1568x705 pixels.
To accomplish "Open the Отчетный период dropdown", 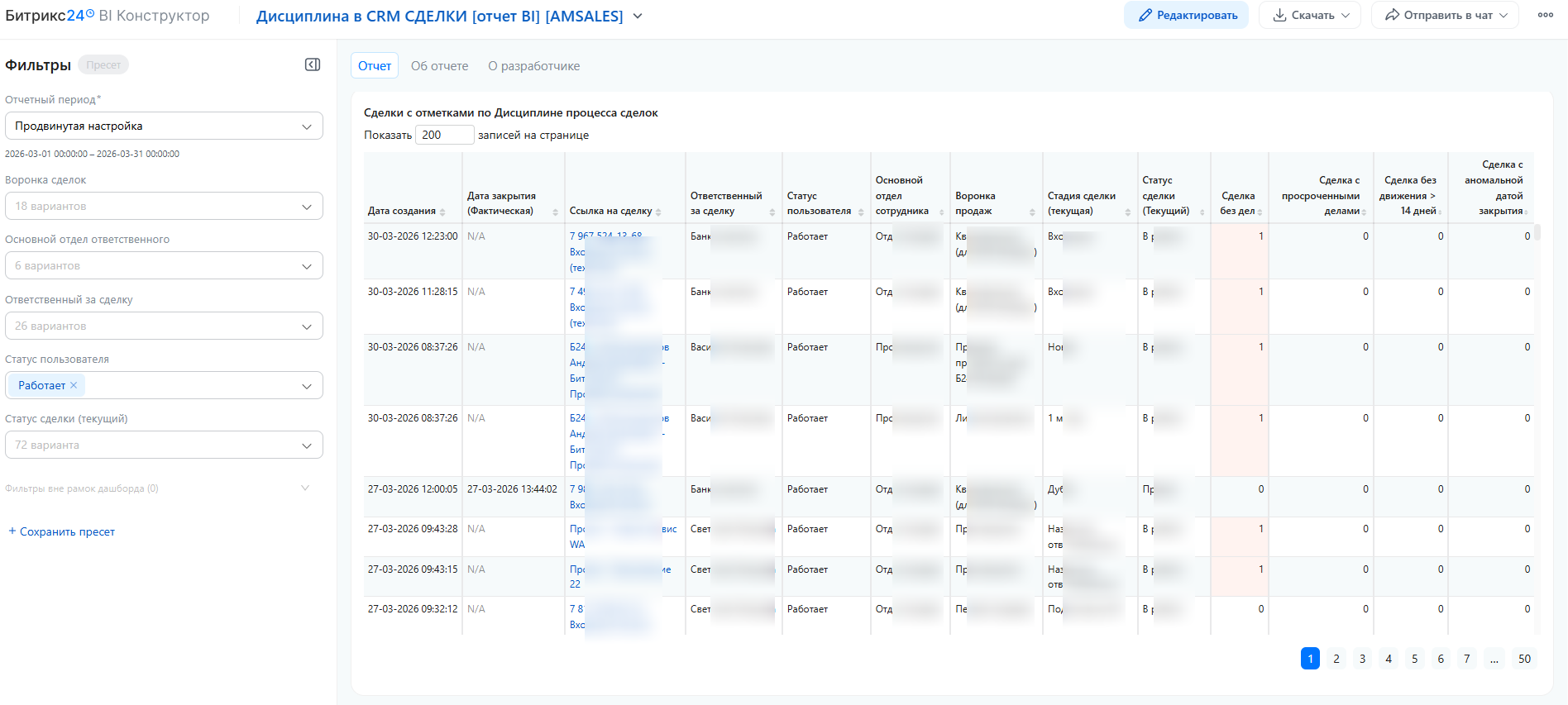I will [164, 126].
